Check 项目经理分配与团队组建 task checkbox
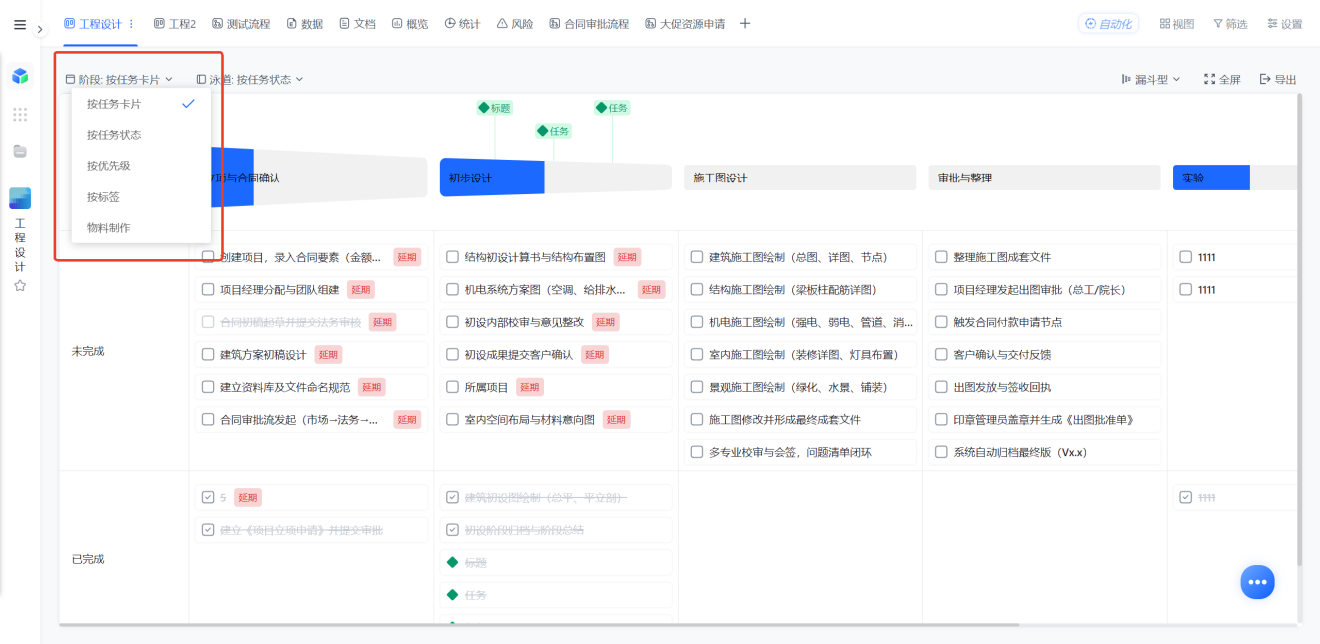1320x644 pixels. tap(208, 290)
